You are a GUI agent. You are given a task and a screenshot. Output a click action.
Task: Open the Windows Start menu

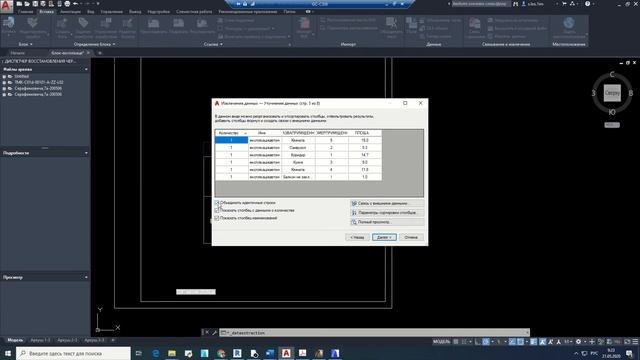coord(8,353)
